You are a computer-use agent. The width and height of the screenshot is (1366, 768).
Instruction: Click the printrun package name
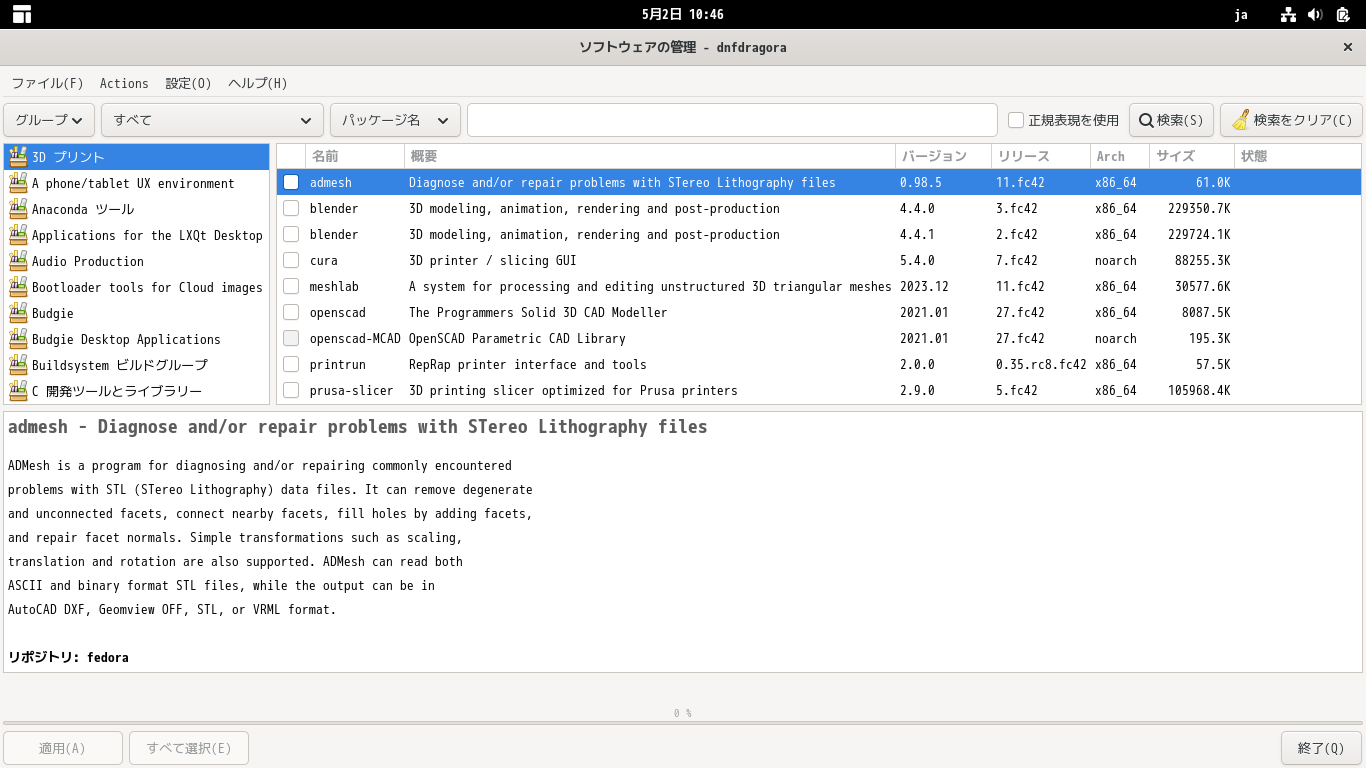pyautogui.click(x=338, y=365)
